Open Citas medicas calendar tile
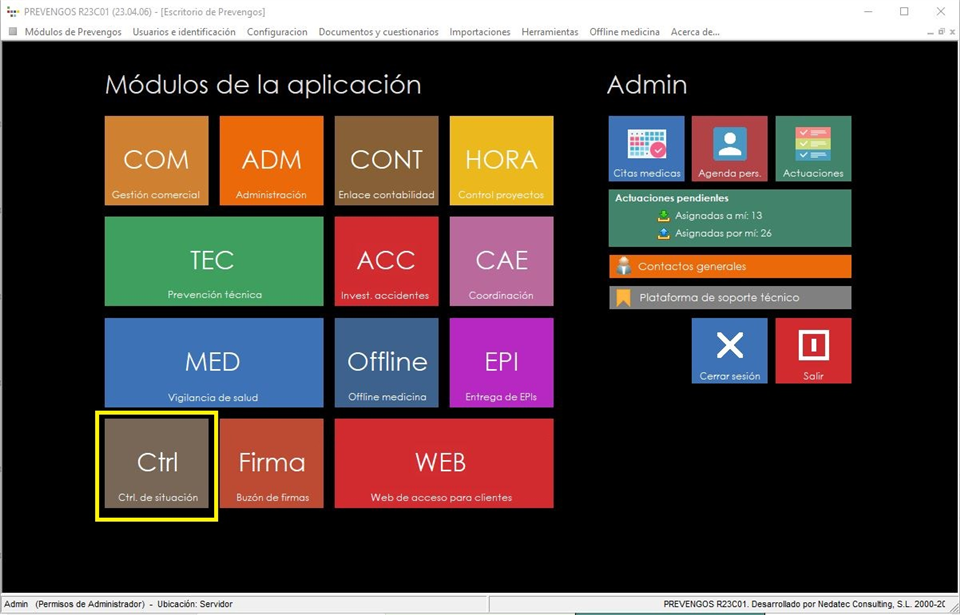Screen dimensions: 960x615 tap(647, 148)
